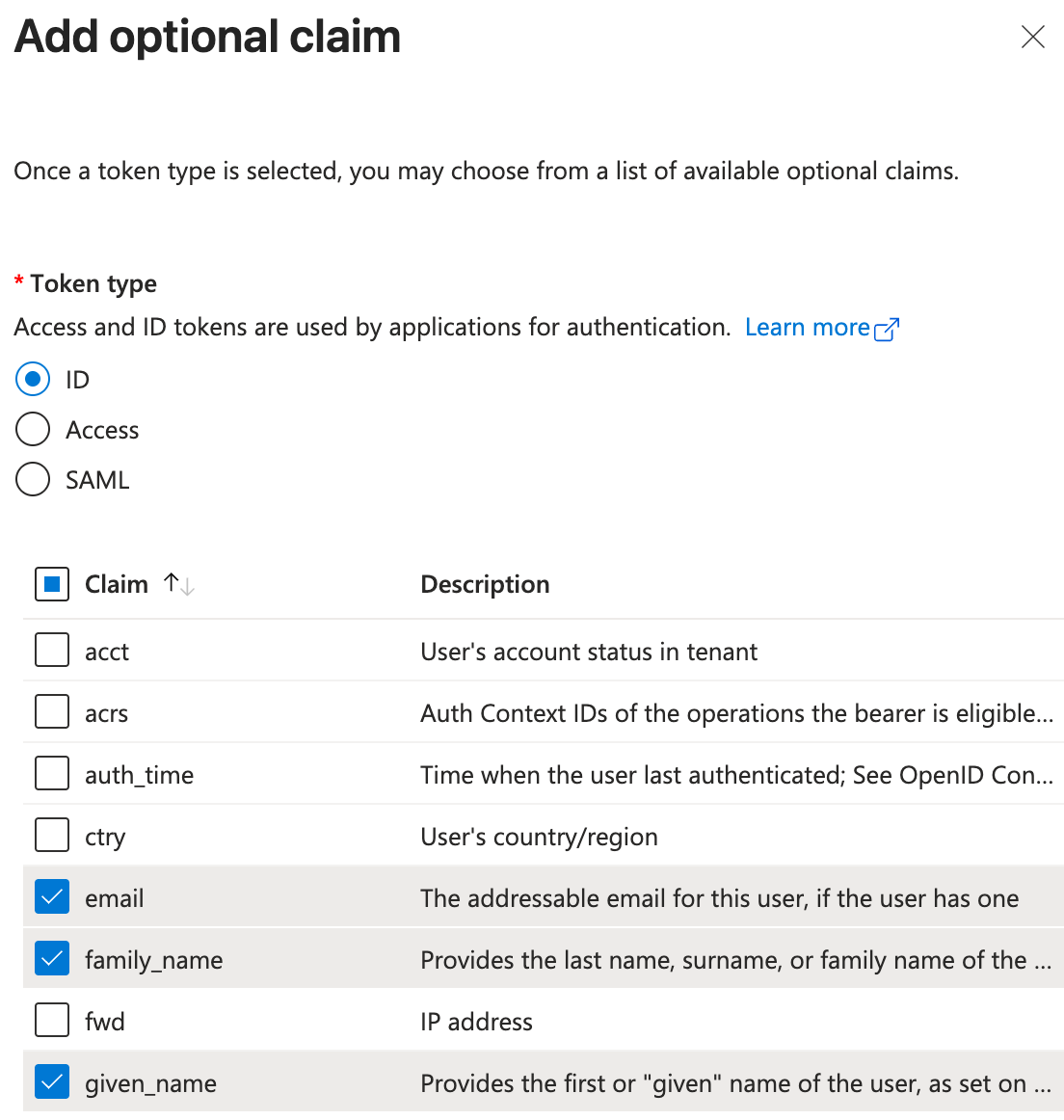This screenshot has width=1064, height=1120.
Task: Close the Add optional claim panel
Action: pos(1032,38)
